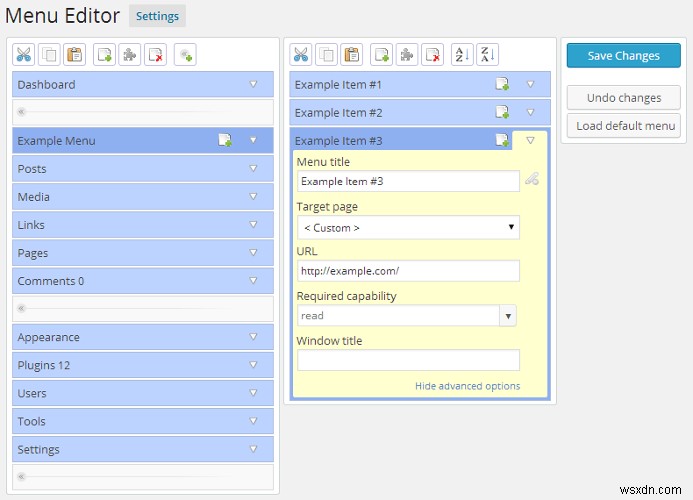Open the Settings tab beside Menu Editor

tap(157, 16)
